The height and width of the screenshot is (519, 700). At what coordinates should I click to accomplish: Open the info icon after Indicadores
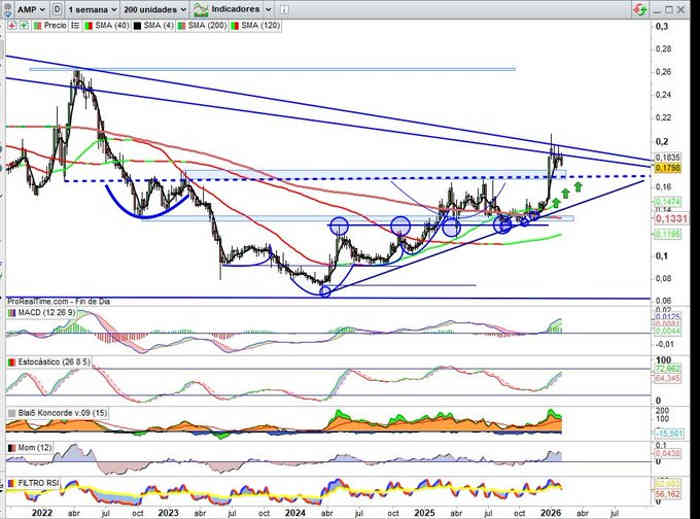[283, 8]
